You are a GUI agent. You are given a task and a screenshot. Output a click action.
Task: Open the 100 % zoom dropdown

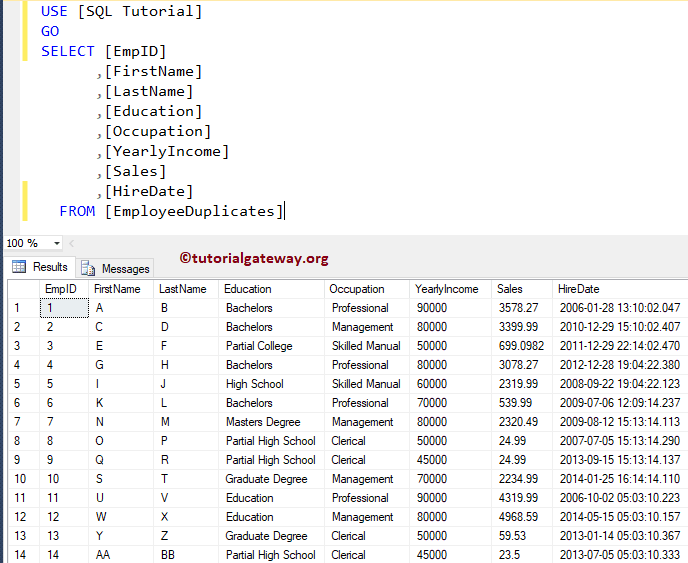(57, 243)
